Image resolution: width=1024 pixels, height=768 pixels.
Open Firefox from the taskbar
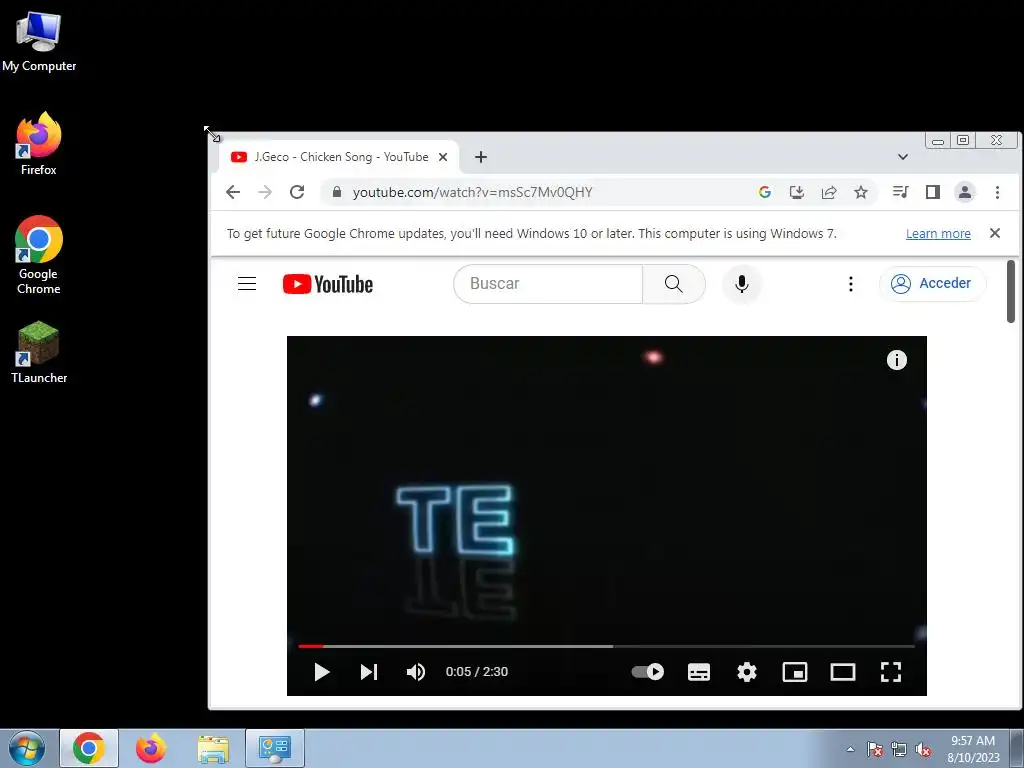(151, 748)
